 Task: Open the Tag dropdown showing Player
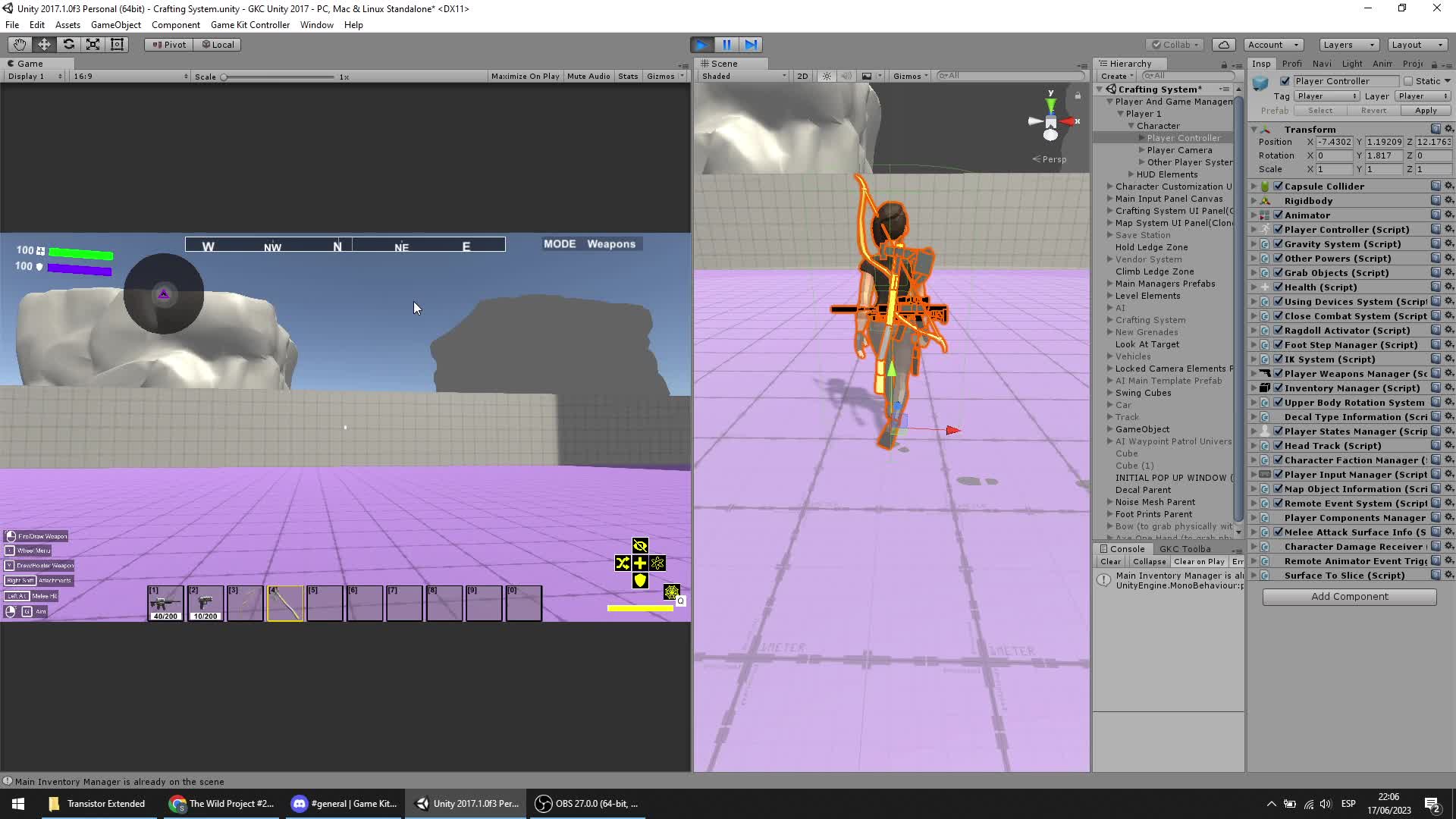click(x=1326, y=96)
